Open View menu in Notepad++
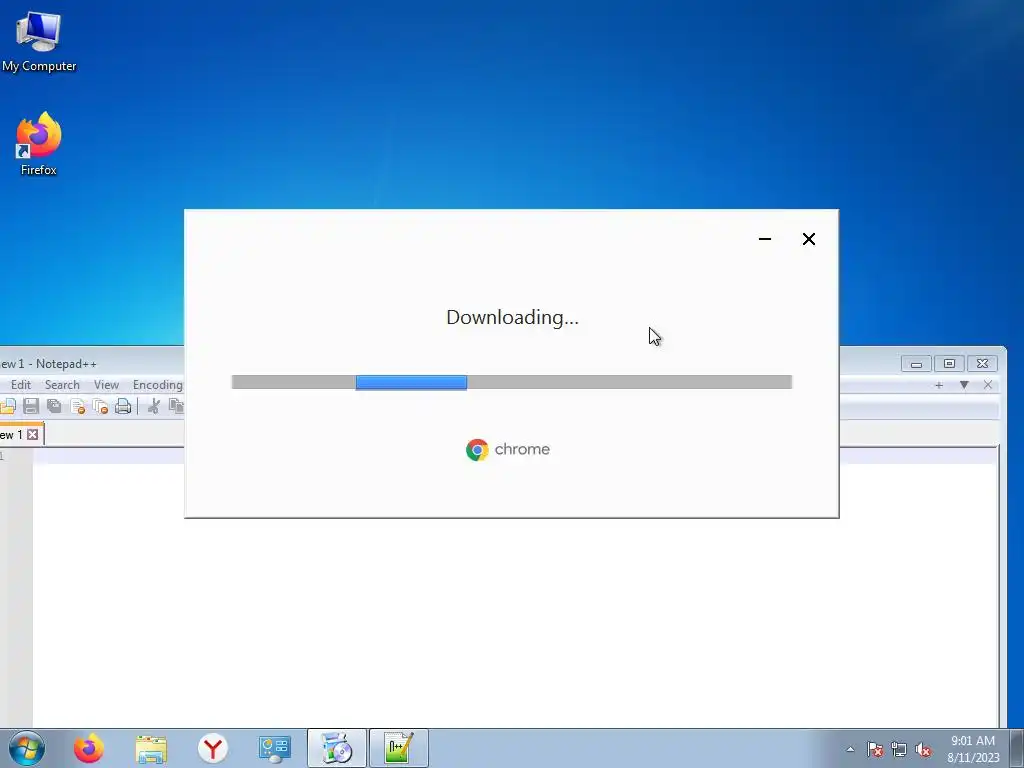Screen dimensions: 1024x768 coord(106,385)
